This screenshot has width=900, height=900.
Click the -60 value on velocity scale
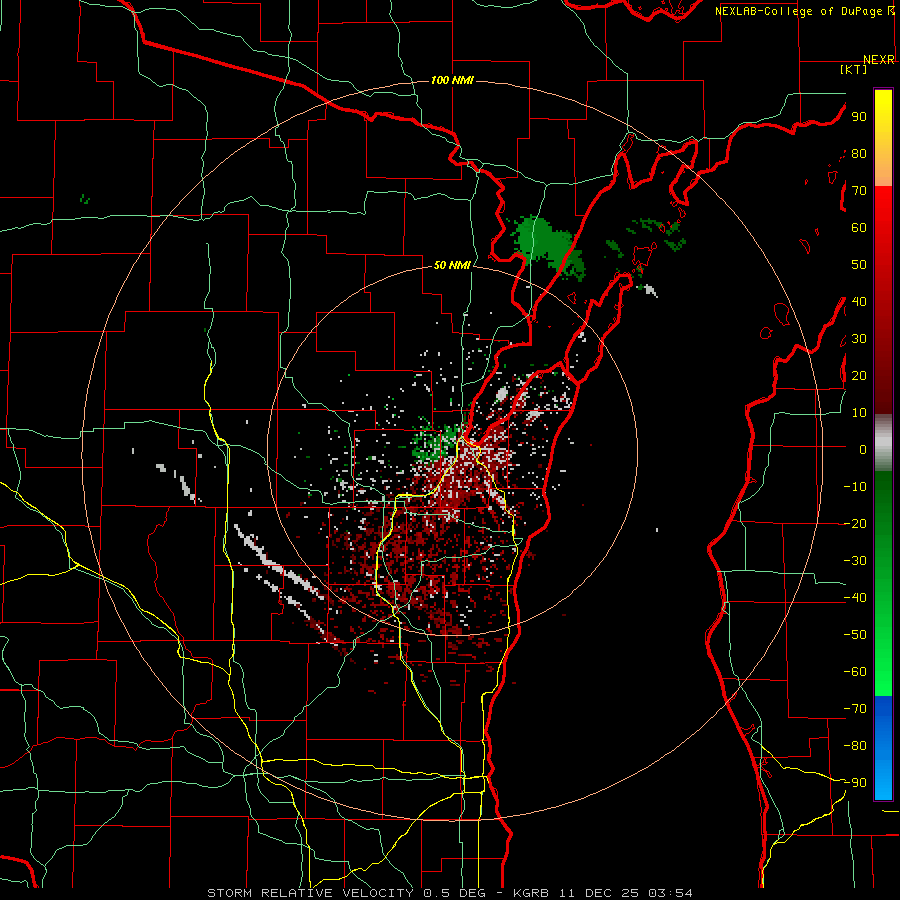coord(855,672)
